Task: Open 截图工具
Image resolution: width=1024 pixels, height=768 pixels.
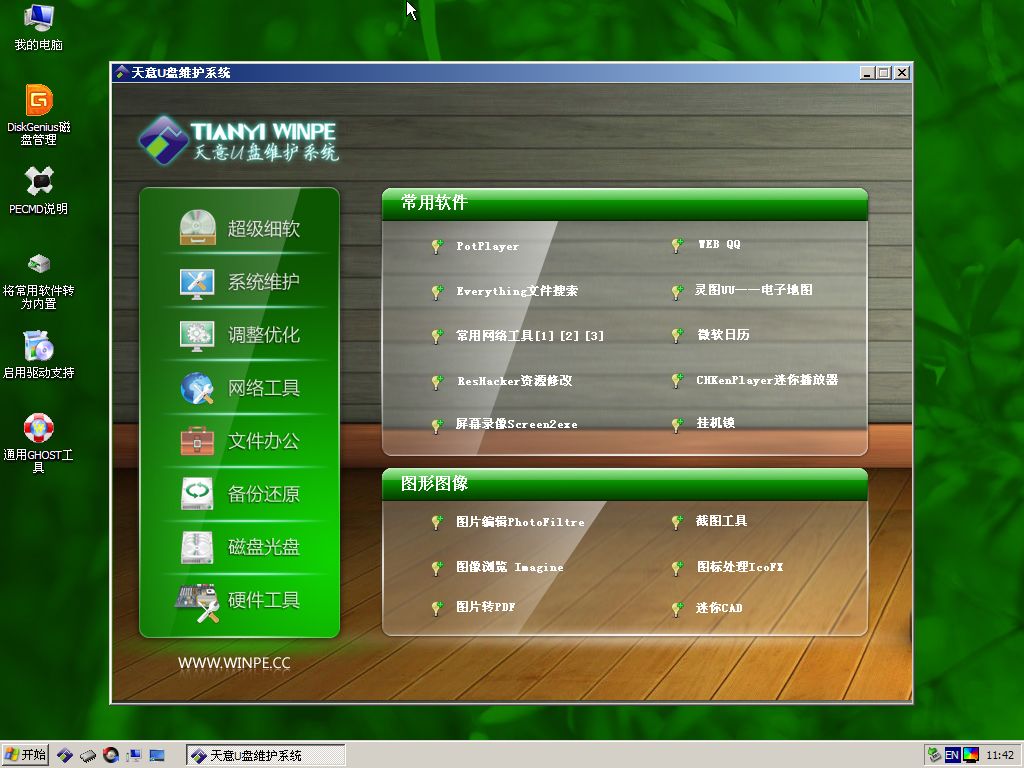Action: coord(721,520)
